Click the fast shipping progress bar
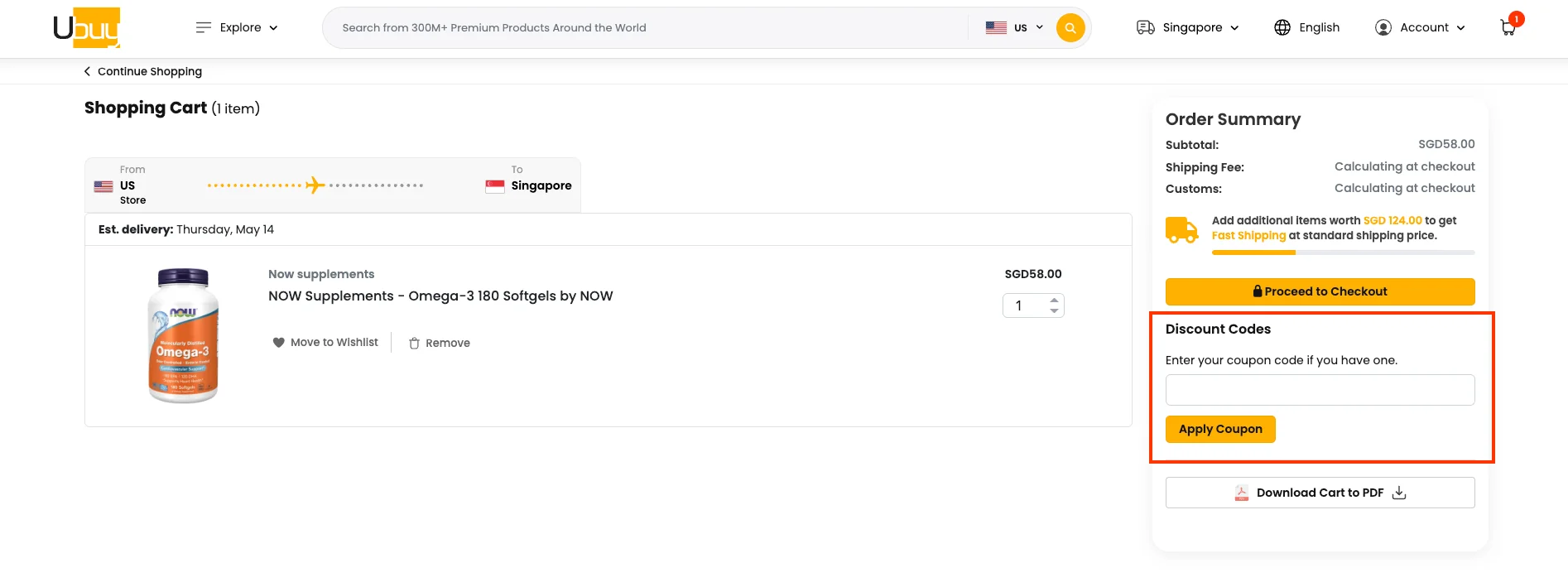The image size is (1568, 582). [1343, 252]
